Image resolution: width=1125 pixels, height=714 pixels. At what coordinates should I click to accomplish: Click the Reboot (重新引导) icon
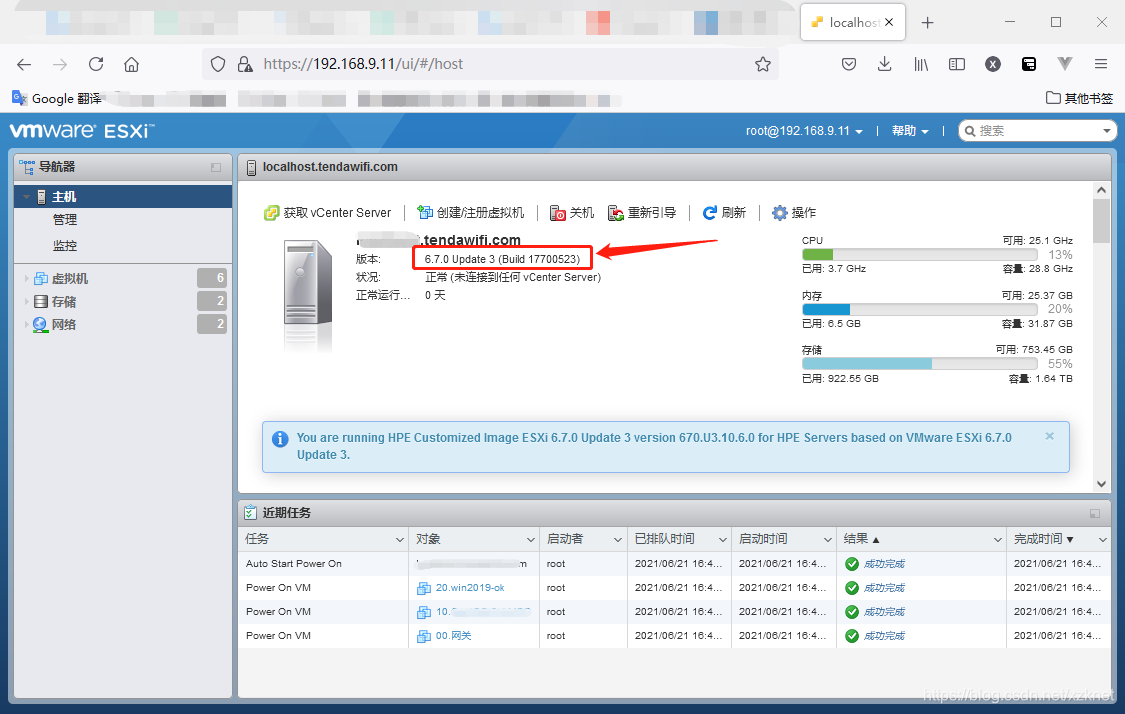click(x=616, y=212)
